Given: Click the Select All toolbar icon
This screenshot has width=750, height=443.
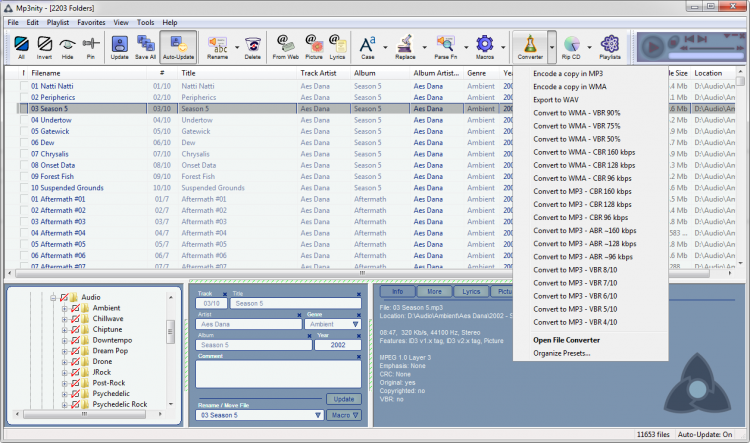Looking at the screenshot, I should [22, 46].
